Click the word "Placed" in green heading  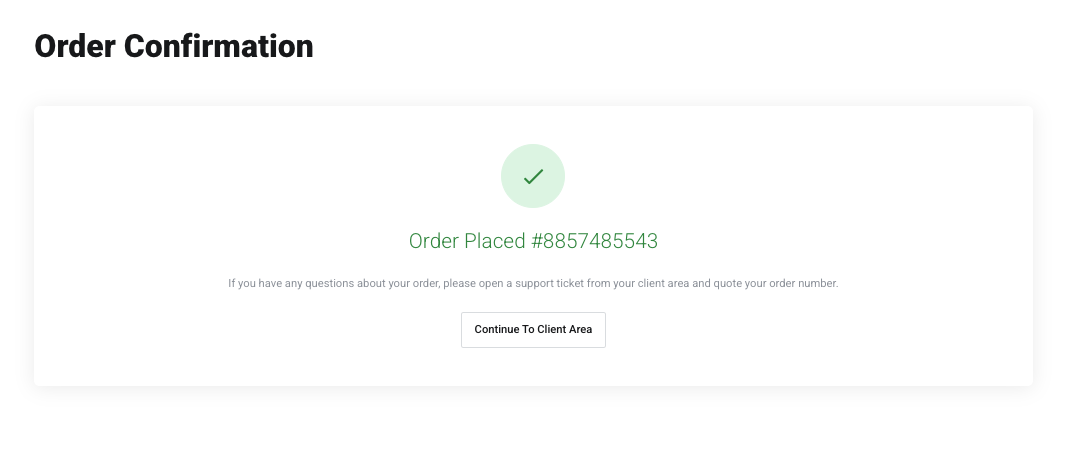pyautogui.click(x=496, y=241)
